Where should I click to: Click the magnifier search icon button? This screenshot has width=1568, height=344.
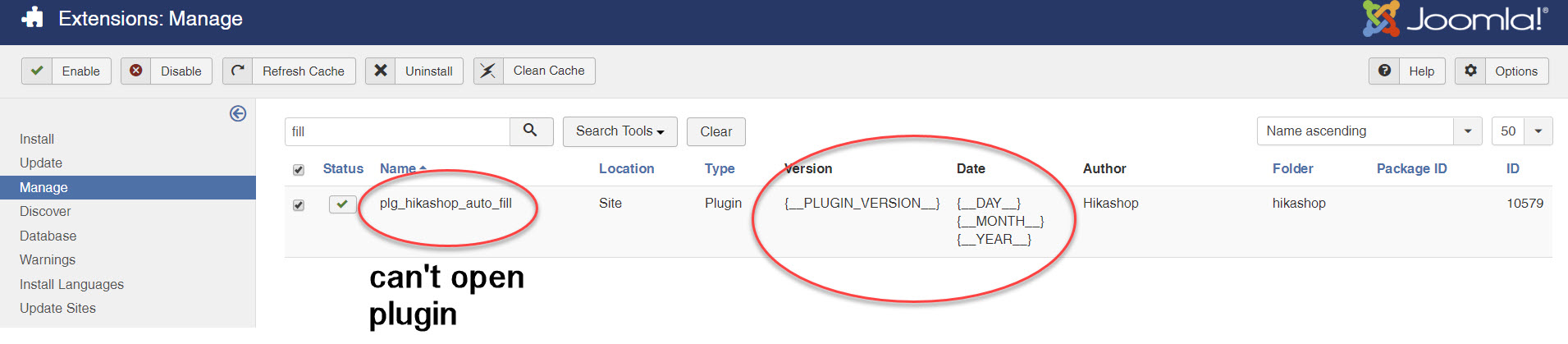[531, 131]
